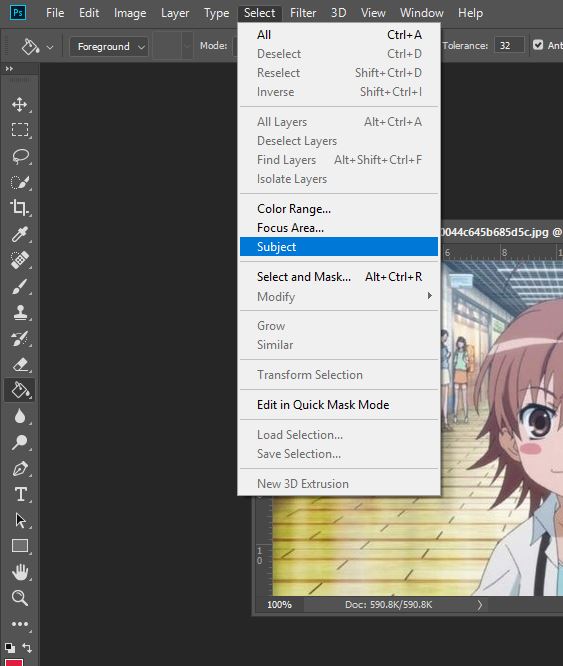Select the History Brush tool
The height and width of the screenshot is (666, 563).
point(20,339)
